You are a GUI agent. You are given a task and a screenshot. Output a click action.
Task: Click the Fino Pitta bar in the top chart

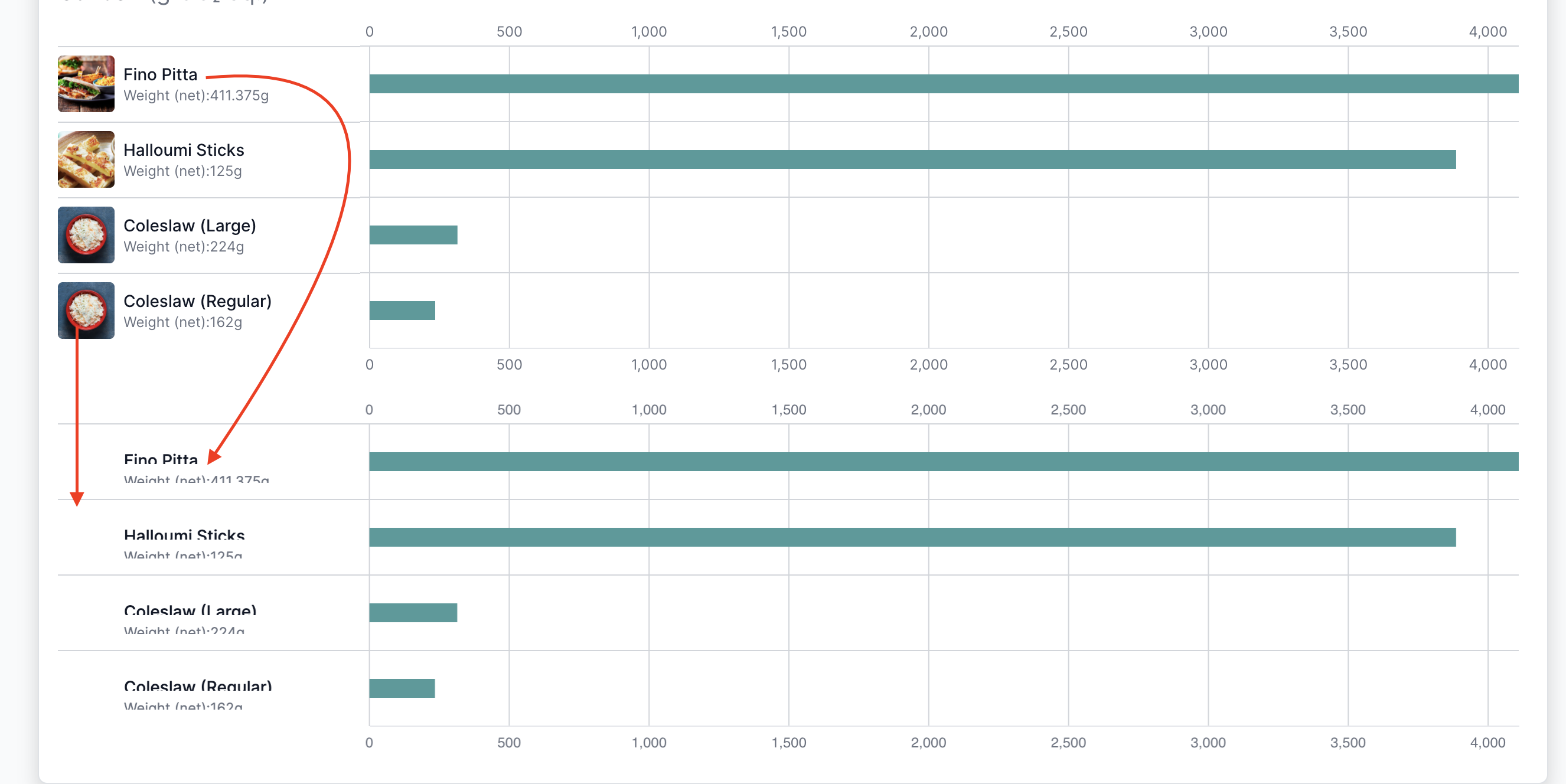[x=942, y=84]
